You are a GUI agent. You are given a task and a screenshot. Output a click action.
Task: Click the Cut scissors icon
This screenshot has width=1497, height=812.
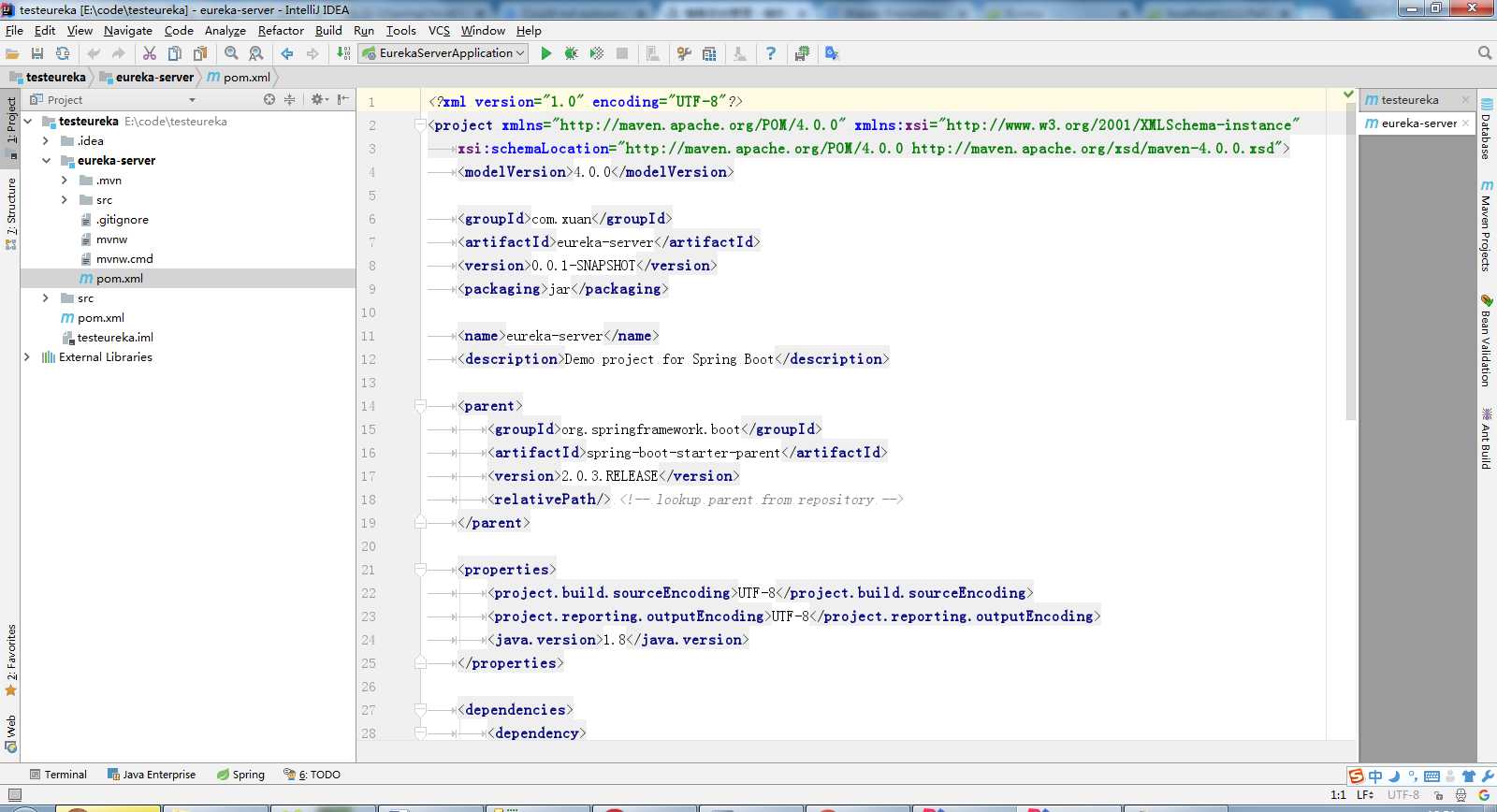coord(150,53)
